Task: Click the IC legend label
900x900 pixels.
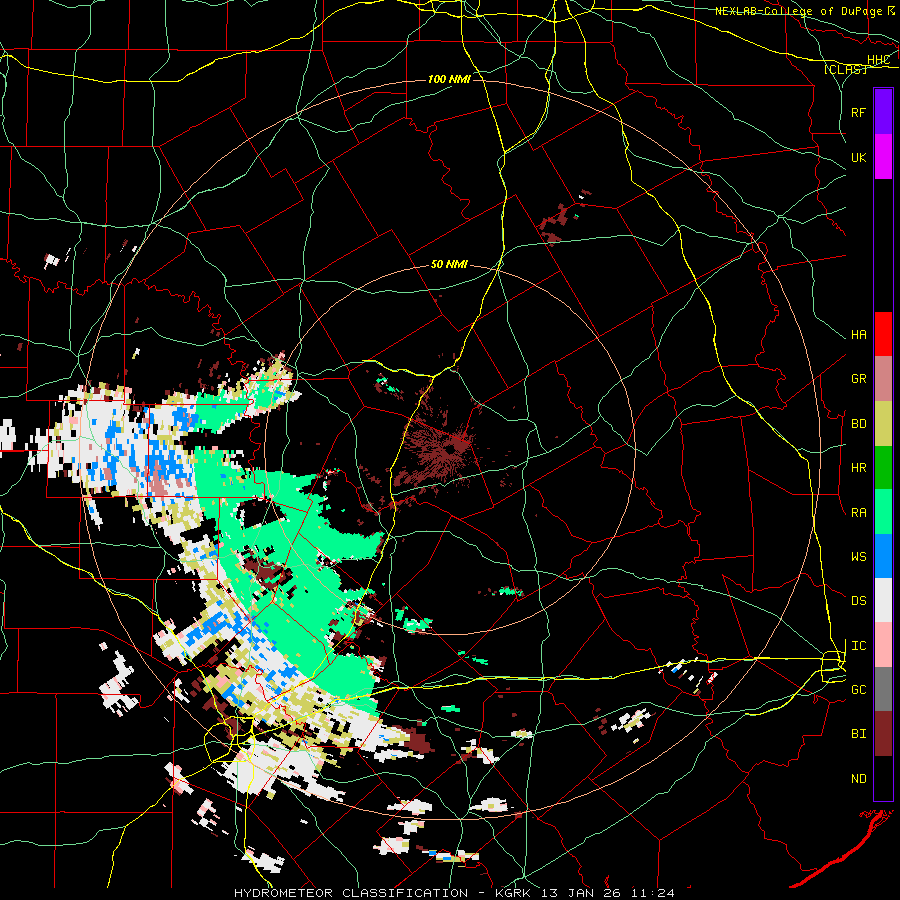Action: (x=859, y=646)
